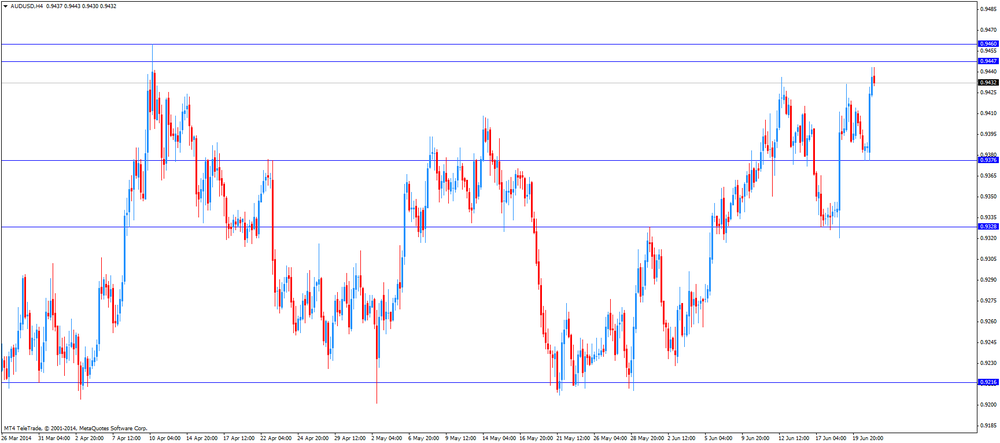Click the 19 Jun 20:00 time label
The image size is (1000, 443).
point(867,439)
